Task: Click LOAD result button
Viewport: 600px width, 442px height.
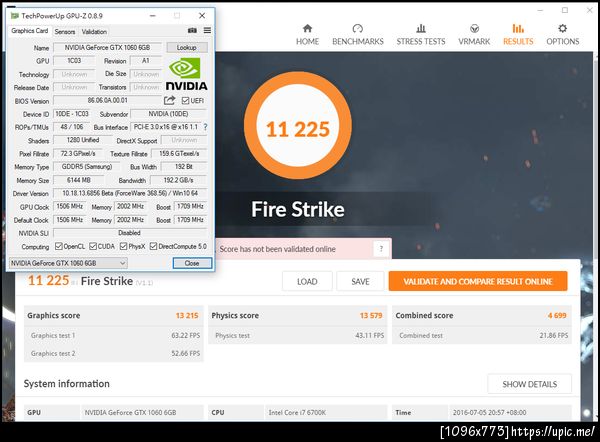Action: [307, 282]
